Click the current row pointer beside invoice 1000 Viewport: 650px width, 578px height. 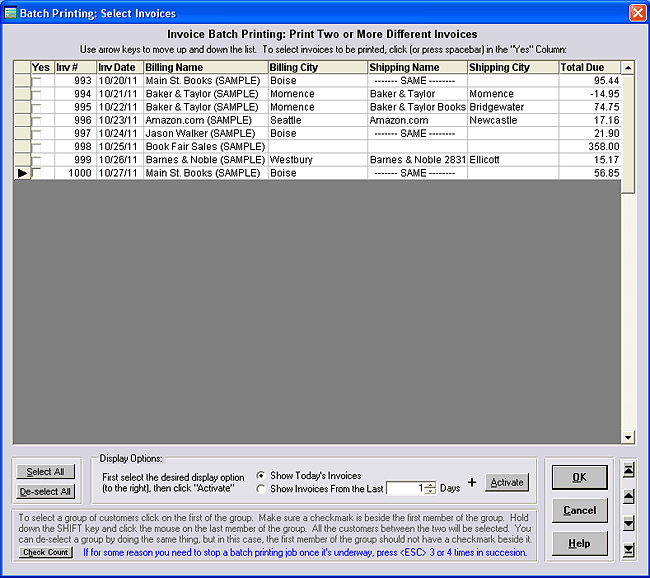21,173
